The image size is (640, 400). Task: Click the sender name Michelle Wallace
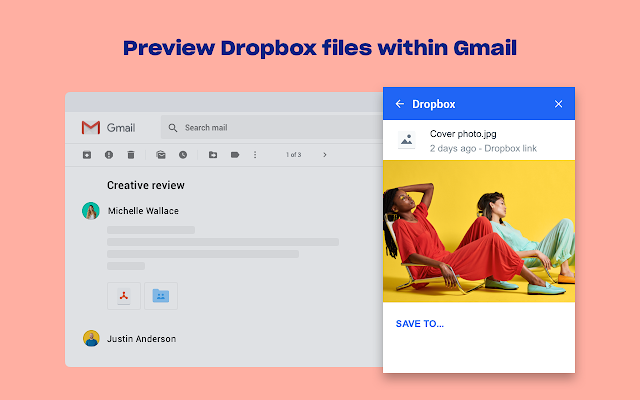143,211
